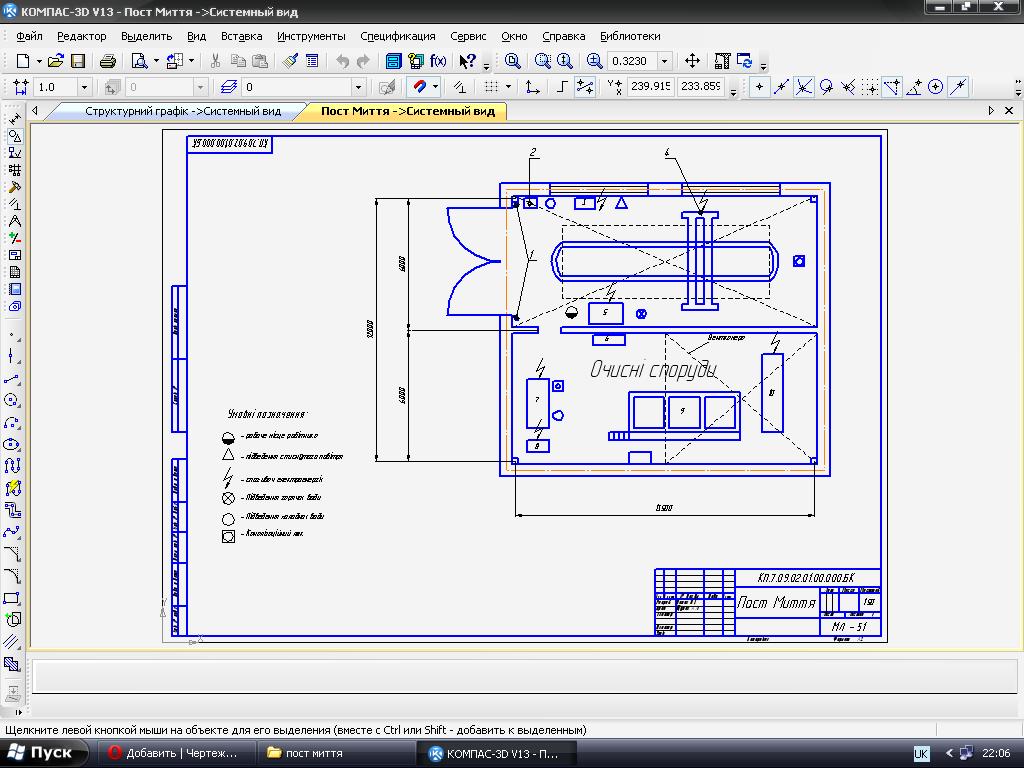The height and width of the screenshot is (768, 1024).
Task: Save the drawing with the floppy disk icon
Action: click(x=78, y=61)
